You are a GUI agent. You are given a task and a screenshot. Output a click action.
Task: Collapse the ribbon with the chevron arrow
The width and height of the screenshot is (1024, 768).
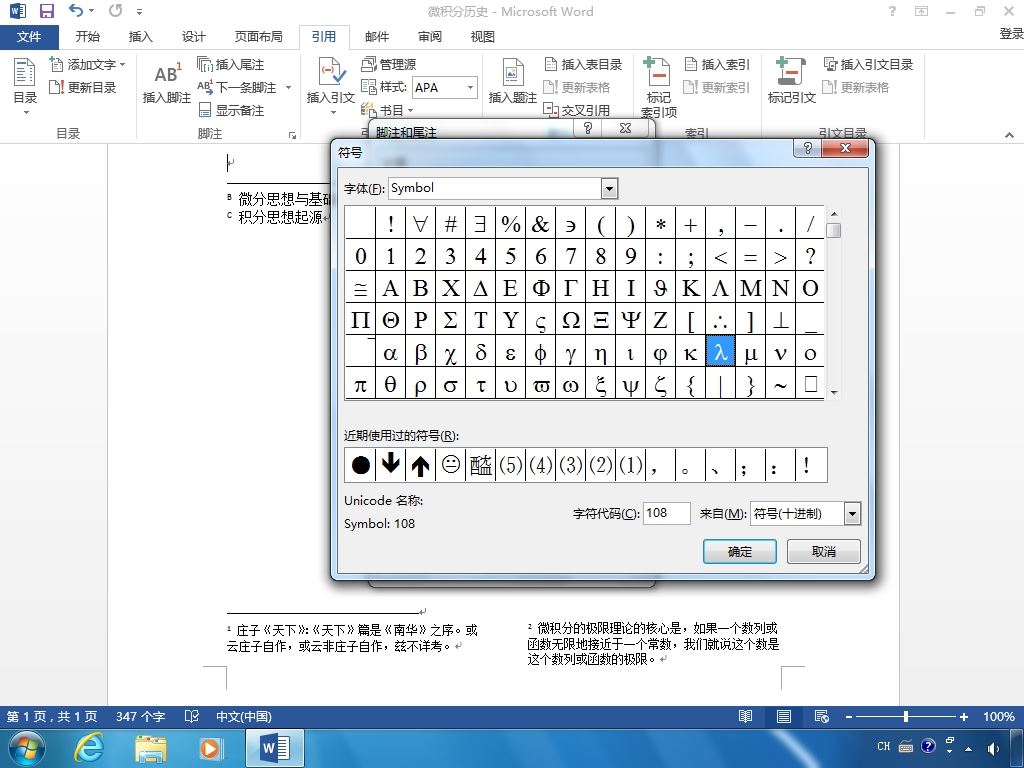point(1009,135)
